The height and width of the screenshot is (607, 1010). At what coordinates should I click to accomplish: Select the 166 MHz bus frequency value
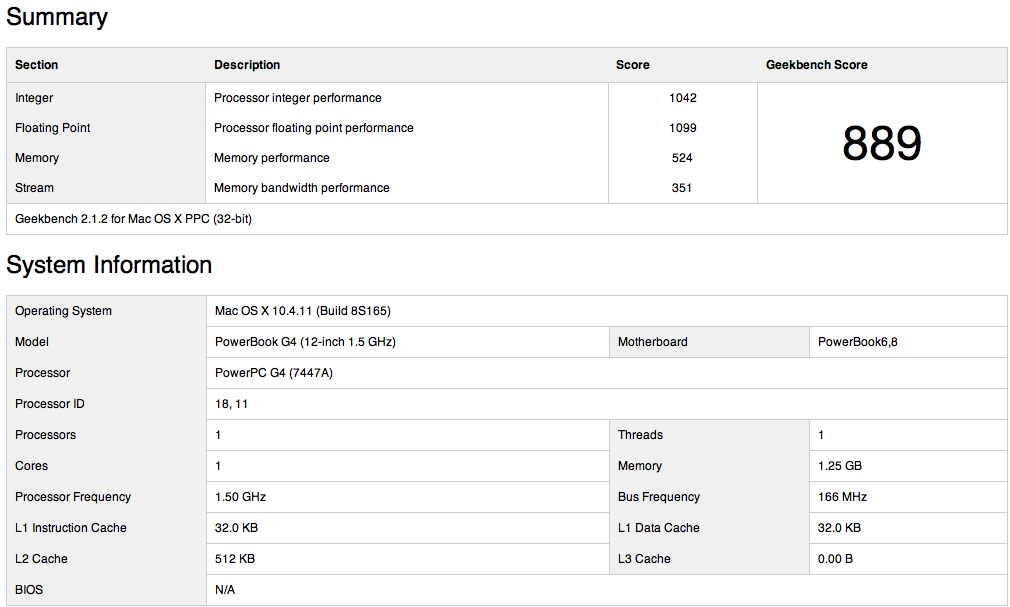tap(843, 497)
